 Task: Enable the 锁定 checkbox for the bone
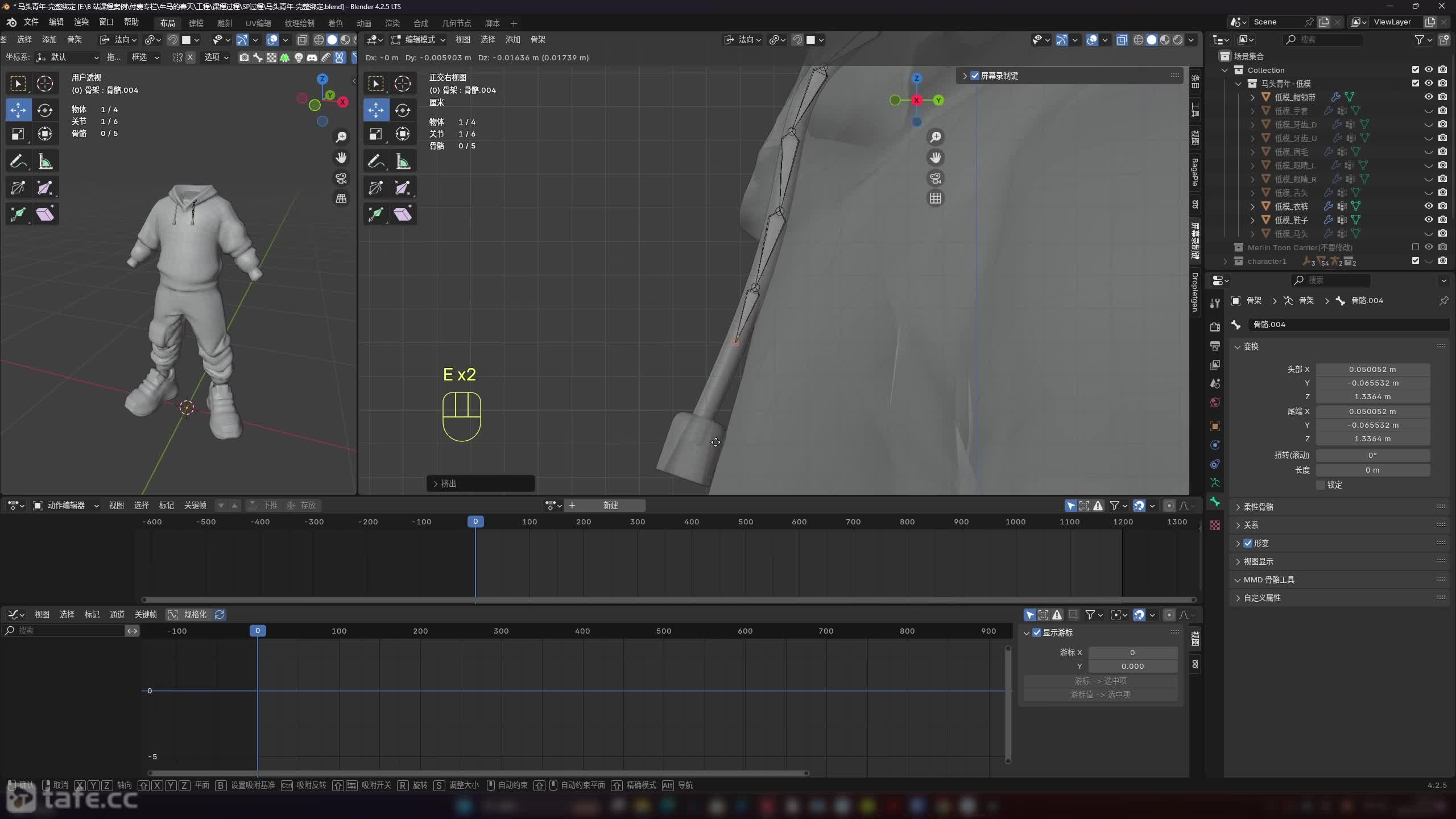[x=1321, y=485]
